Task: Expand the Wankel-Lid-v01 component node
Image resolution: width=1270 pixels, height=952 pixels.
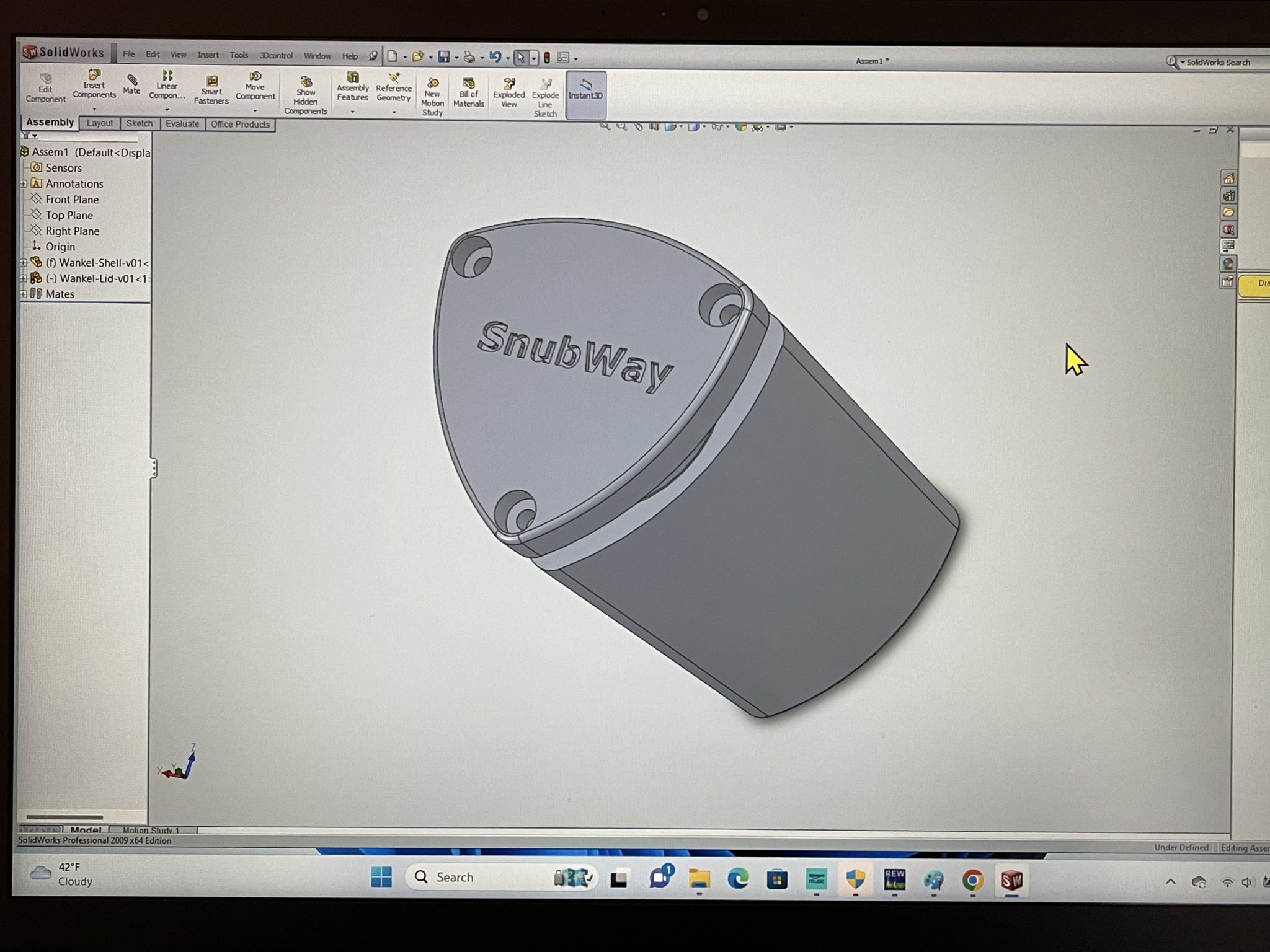Action: pos(24,278)
